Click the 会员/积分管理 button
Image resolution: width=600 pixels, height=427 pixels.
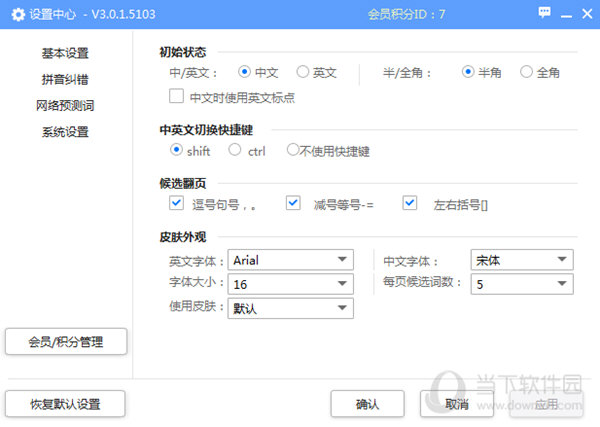pos(66,341)
